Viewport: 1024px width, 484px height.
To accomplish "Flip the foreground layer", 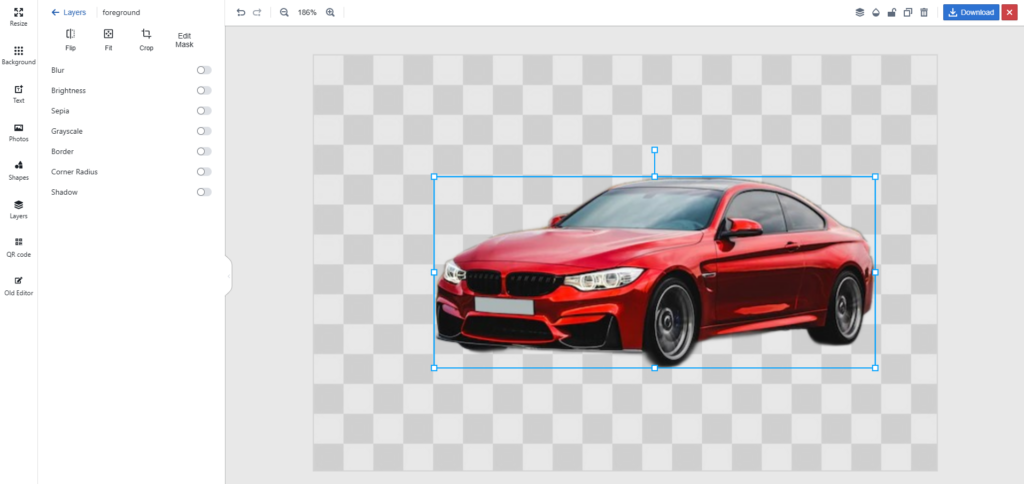I will pyautogui.click(x=71, y=40).
